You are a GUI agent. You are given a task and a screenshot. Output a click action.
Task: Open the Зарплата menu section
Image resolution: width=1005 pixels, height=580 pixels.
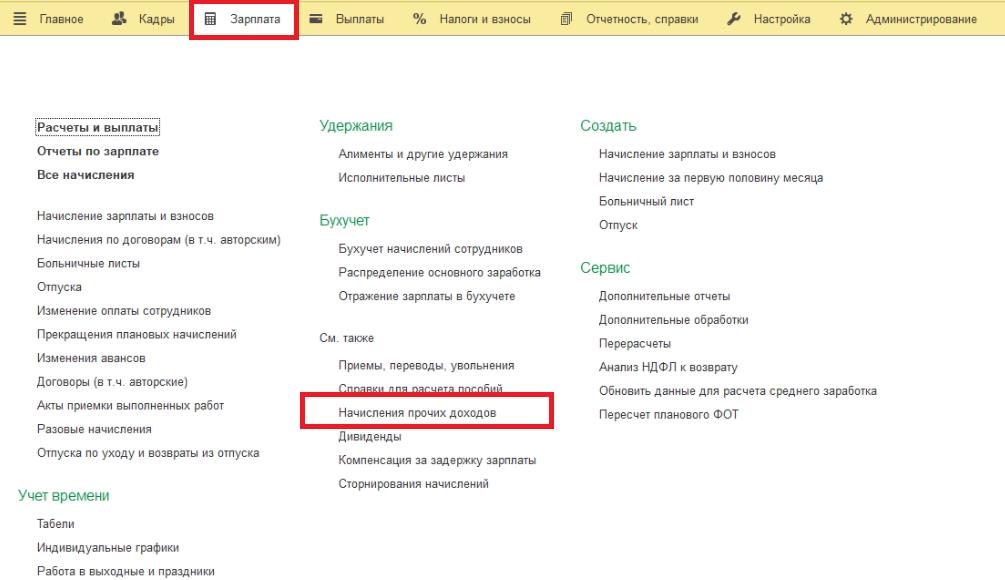click(257, 19)
